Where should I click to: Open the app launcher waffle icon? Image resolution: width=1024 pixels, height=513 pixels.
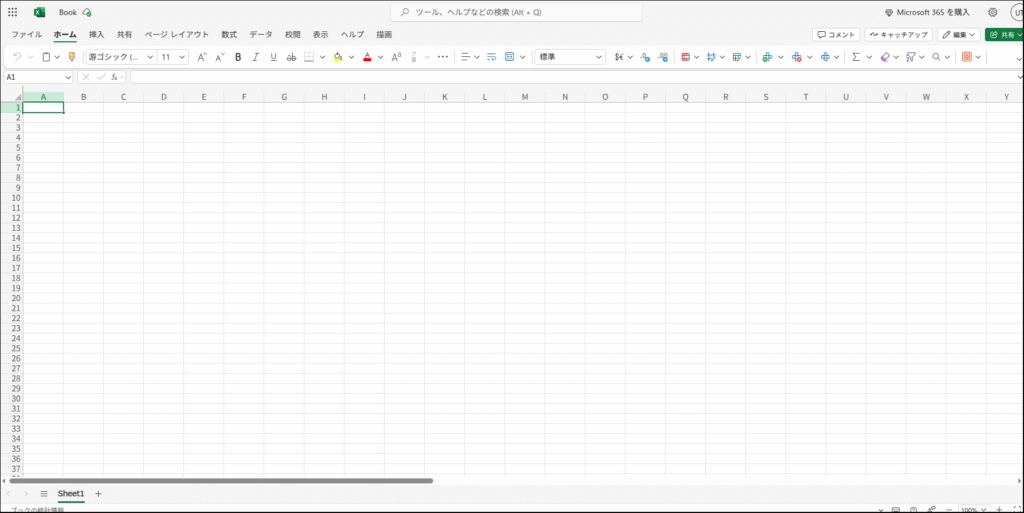12,12
